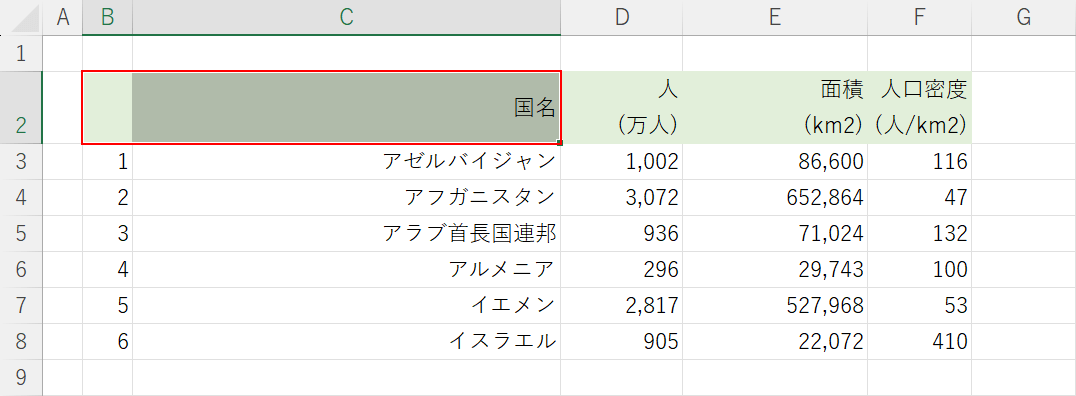Click the 面積 (km2) header cell
1076x396 pixels.
point(775,108)
